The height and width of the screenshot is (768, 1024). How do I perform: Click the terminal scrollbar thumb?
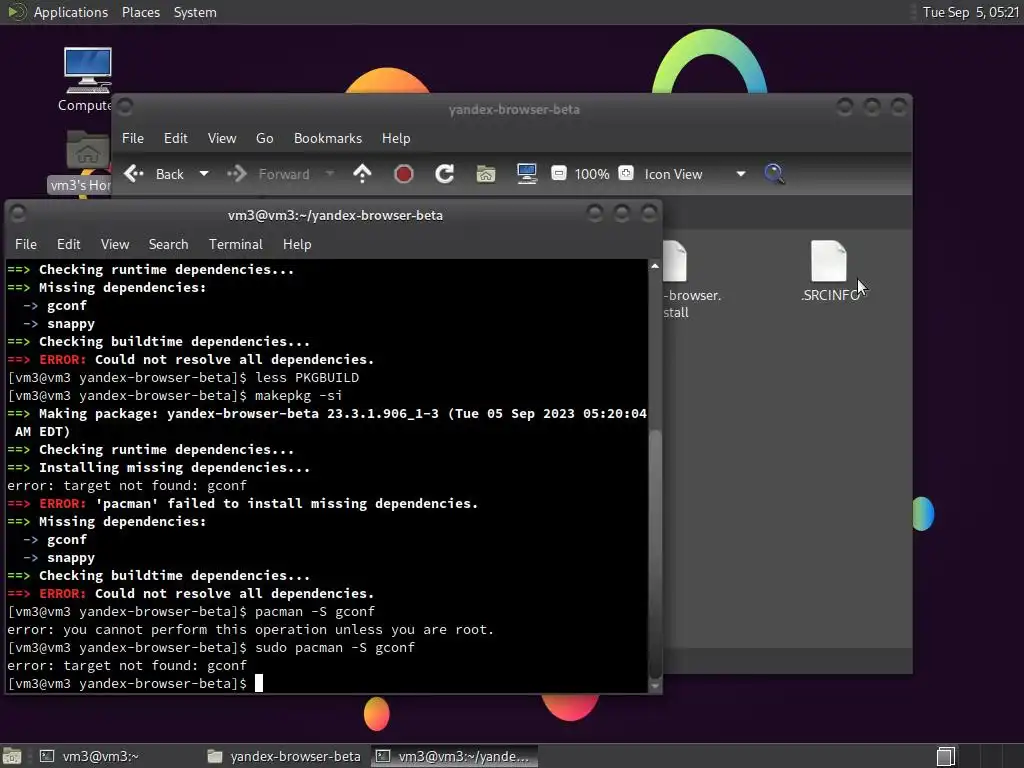click(x=655, y=554)
